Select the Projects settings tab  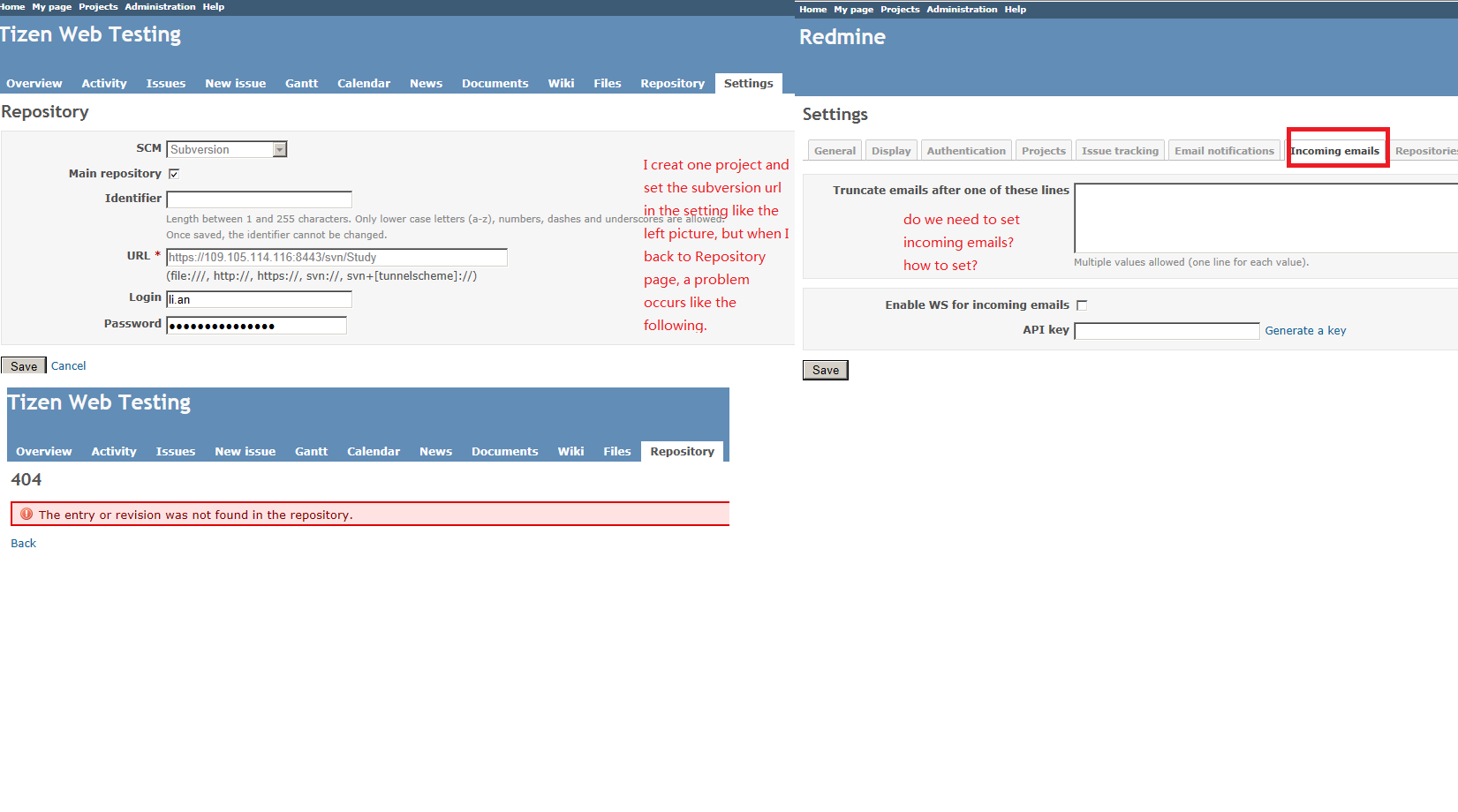(1044, 151)
